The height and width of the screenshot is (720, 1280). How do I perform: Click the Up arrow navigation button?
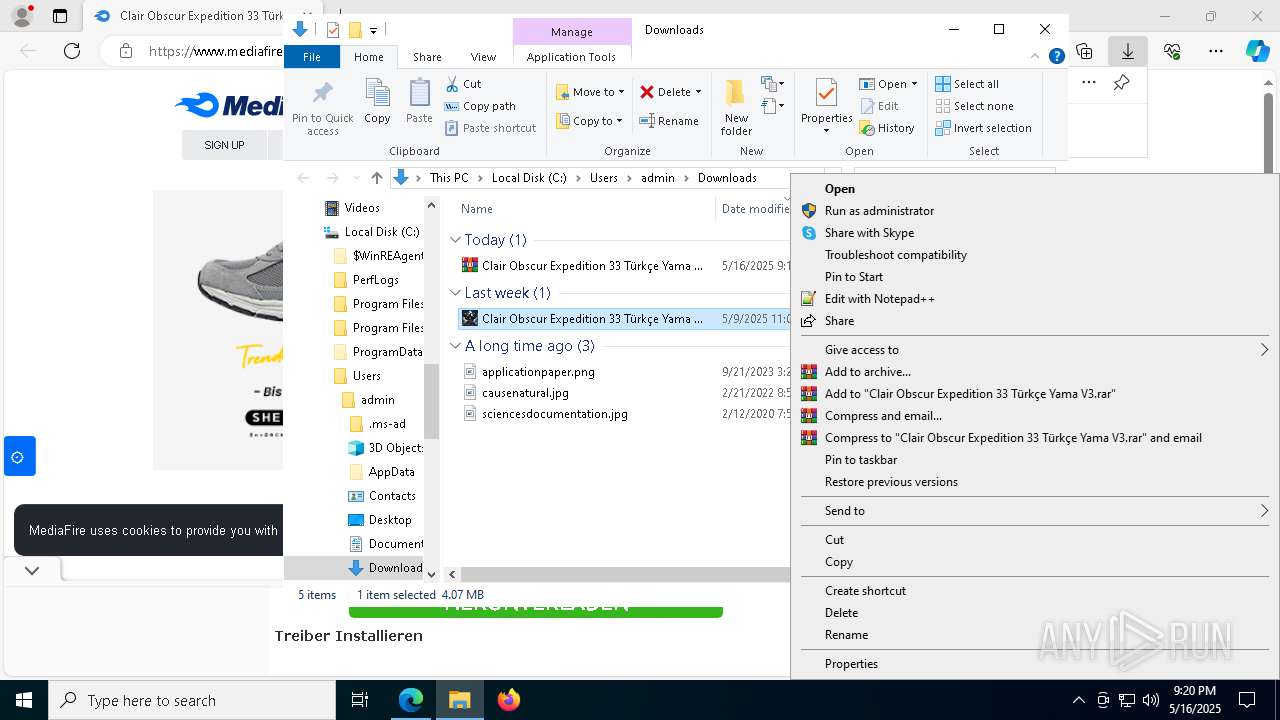(376, 178)
